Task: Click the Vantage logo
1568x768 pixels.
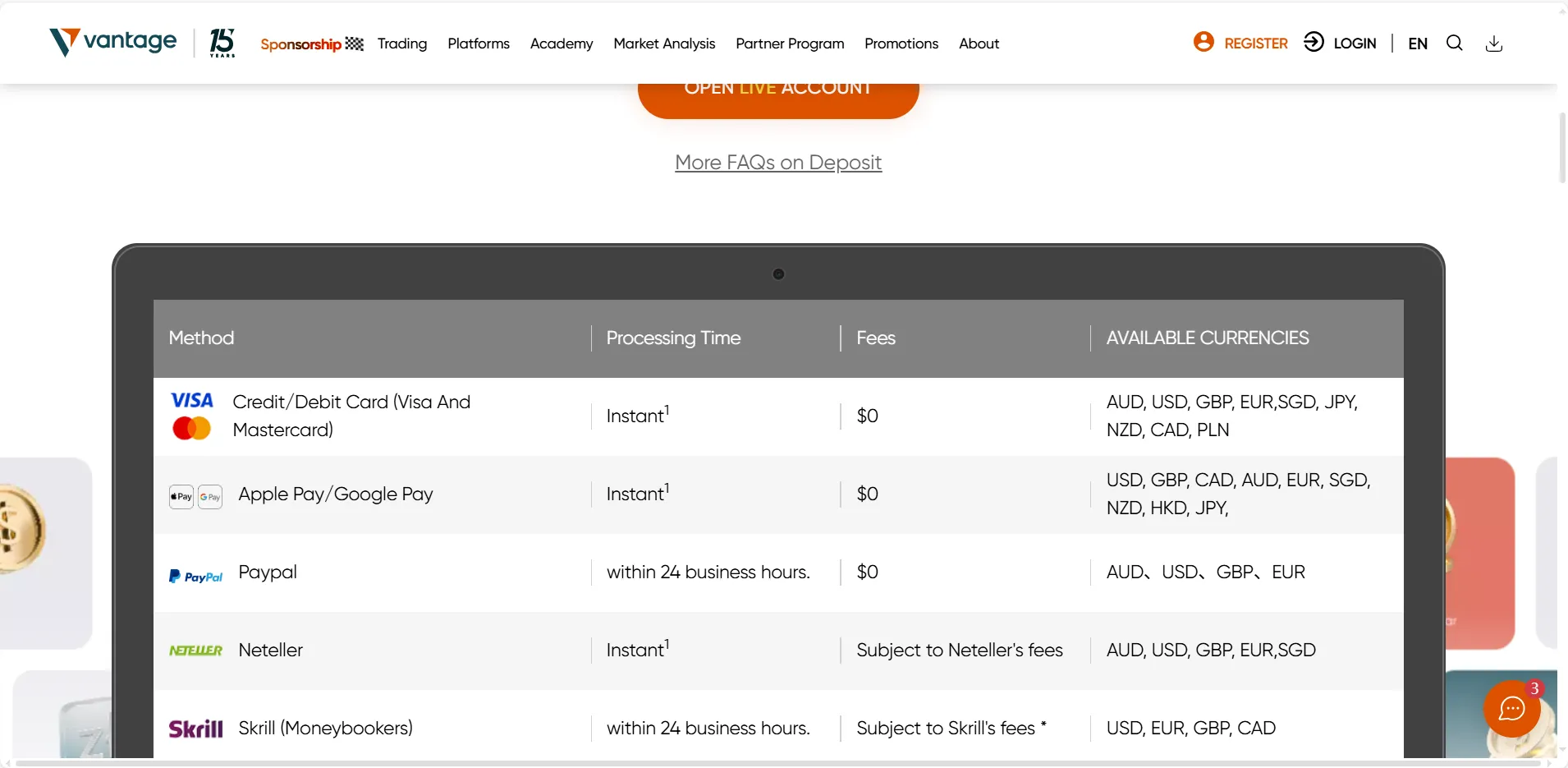Action: [113, 42]
